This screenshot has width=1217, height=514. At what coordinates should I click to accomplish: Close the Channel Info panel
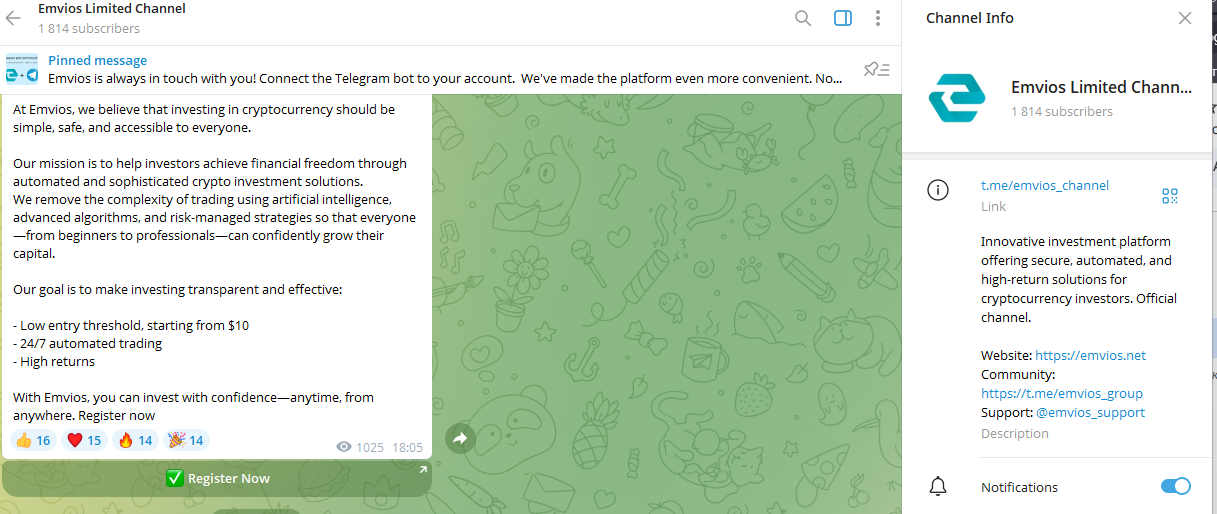[x=1184, y=18]
